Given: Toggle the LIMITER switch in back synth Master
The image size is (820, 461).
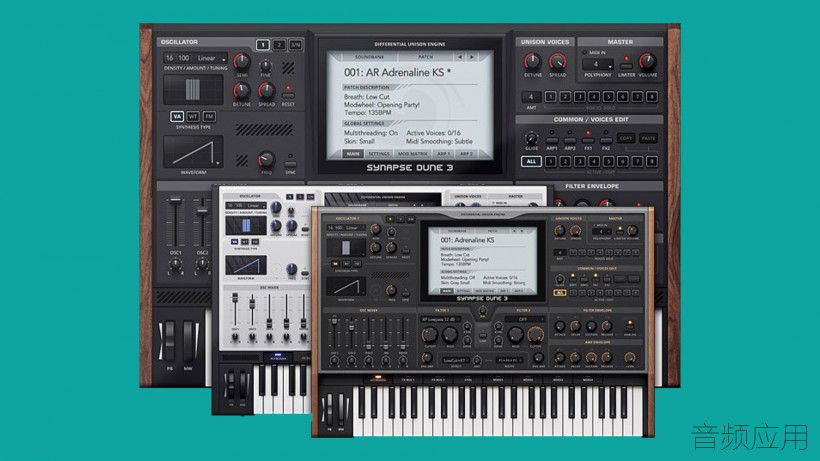Looking at the screenshot, I should pos(626,66).
